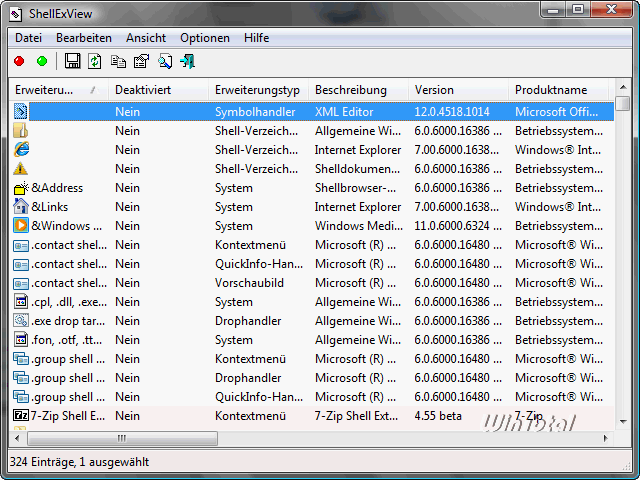640x480 pixels.
Task: Click the Shelldokumen... description cell
Action: [357, 169]
